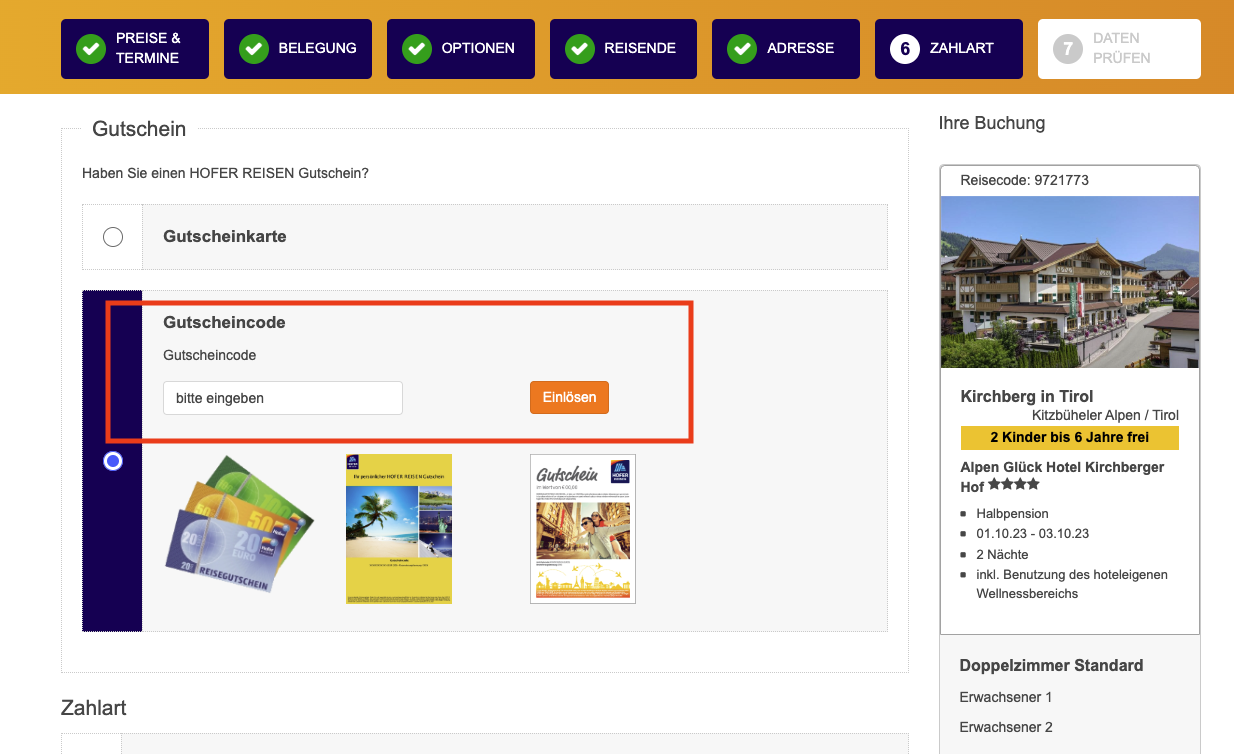Click the Kirchberg in Tirol title

coord(1027,396)
